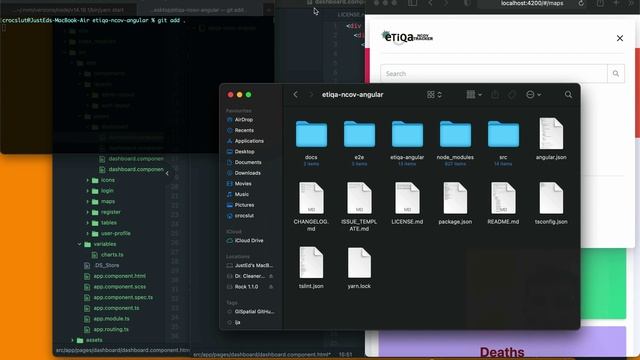Open the docs folder in Finder
The image size is (640, 360).
pos(311,134)
